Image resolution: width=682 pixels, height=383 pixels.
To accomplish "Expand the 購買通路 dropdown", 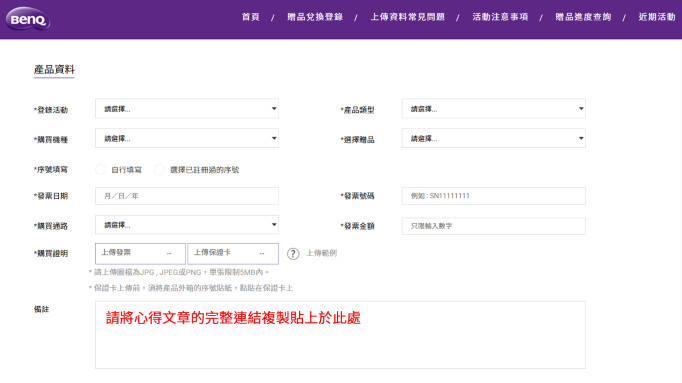I will pyautogui.click(x=187, y=225).
